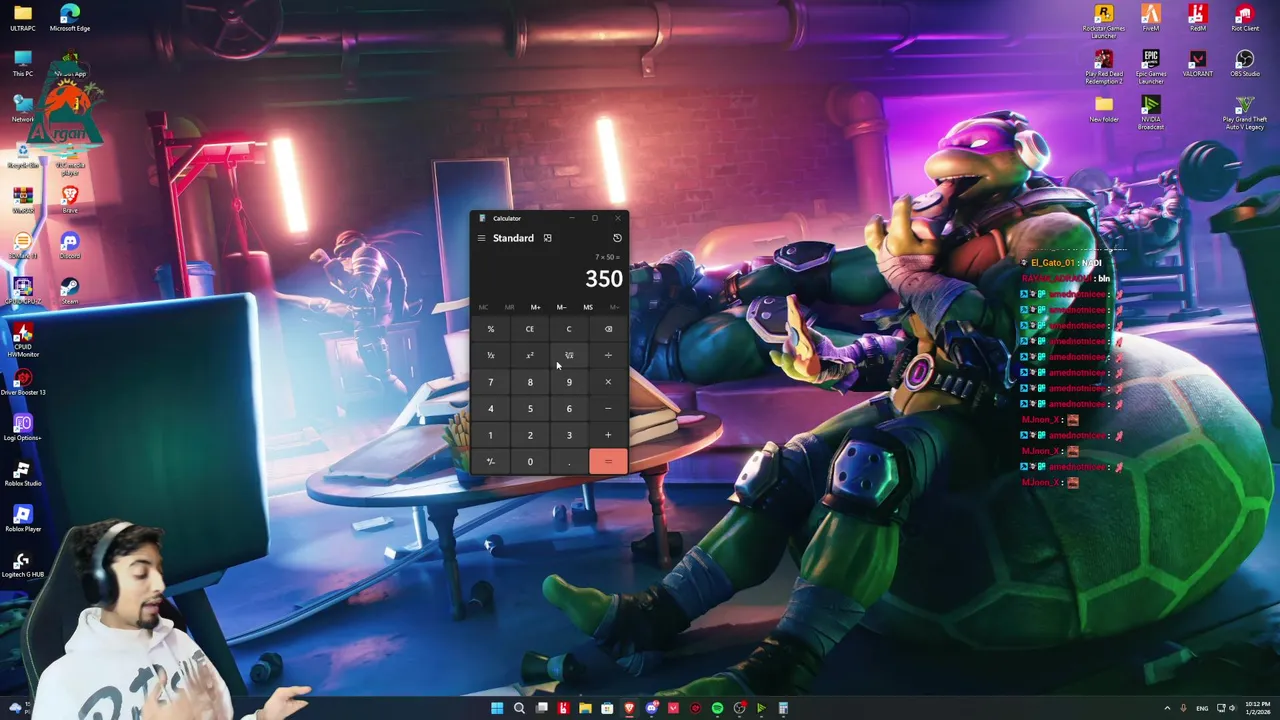Select the VALORANT desktop shortcut
1280x720 pixels.
click(x=1197, y=64)
